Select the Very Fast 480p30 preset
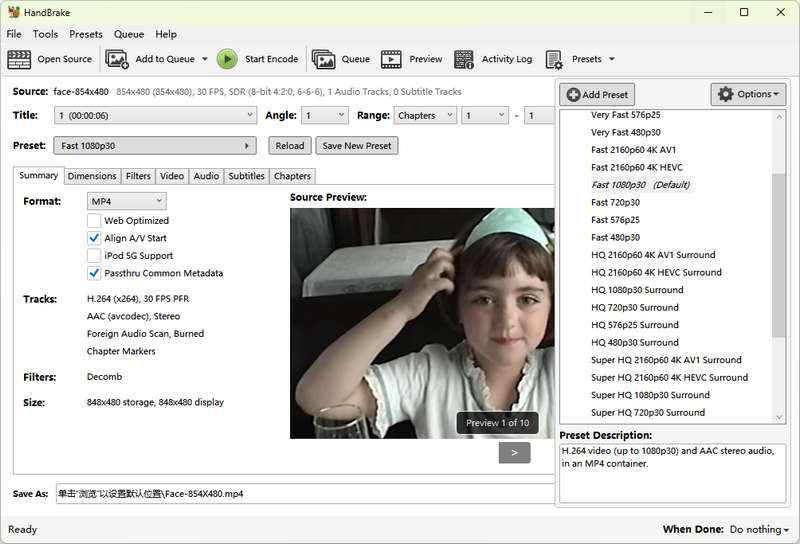800x544 pixels. click(x=626, y=132)
